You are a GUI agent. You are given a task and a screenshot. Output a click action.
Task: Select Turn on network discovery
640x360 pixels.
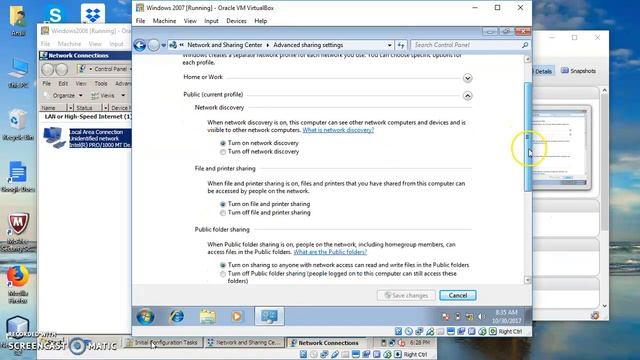pos(223,143)
